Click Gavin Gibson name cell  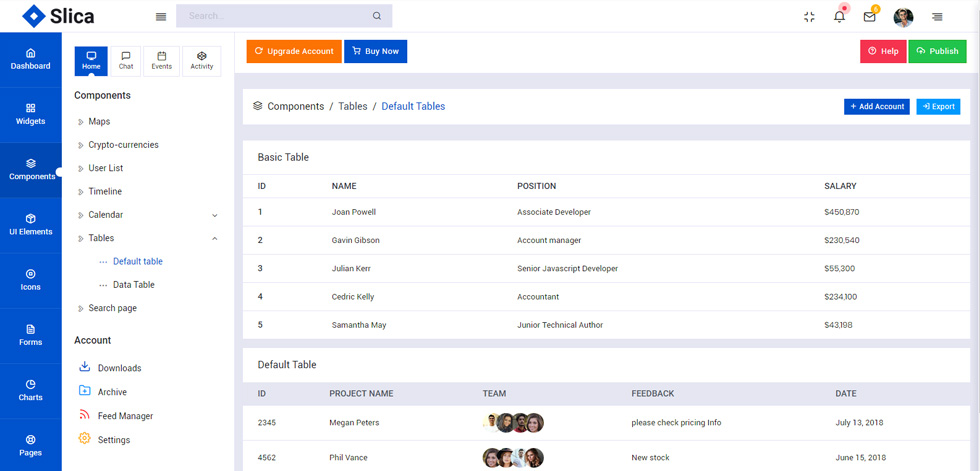355,240
